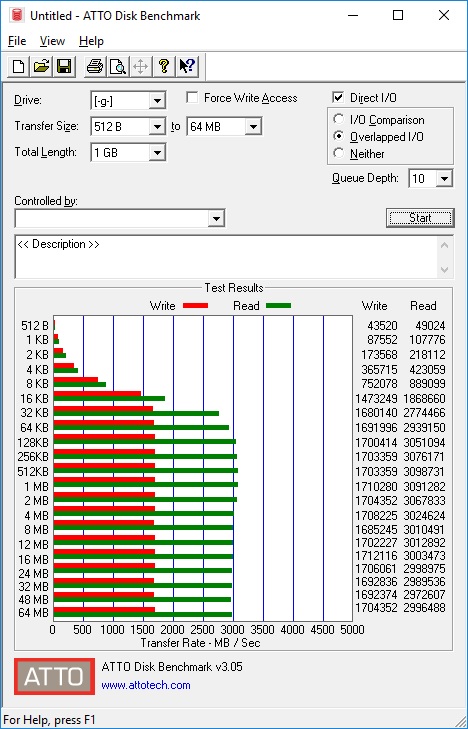Enable the Force Write Access checkbox
Image resolution: width=468 pixels, height=729 pixels.
[192, 98]
